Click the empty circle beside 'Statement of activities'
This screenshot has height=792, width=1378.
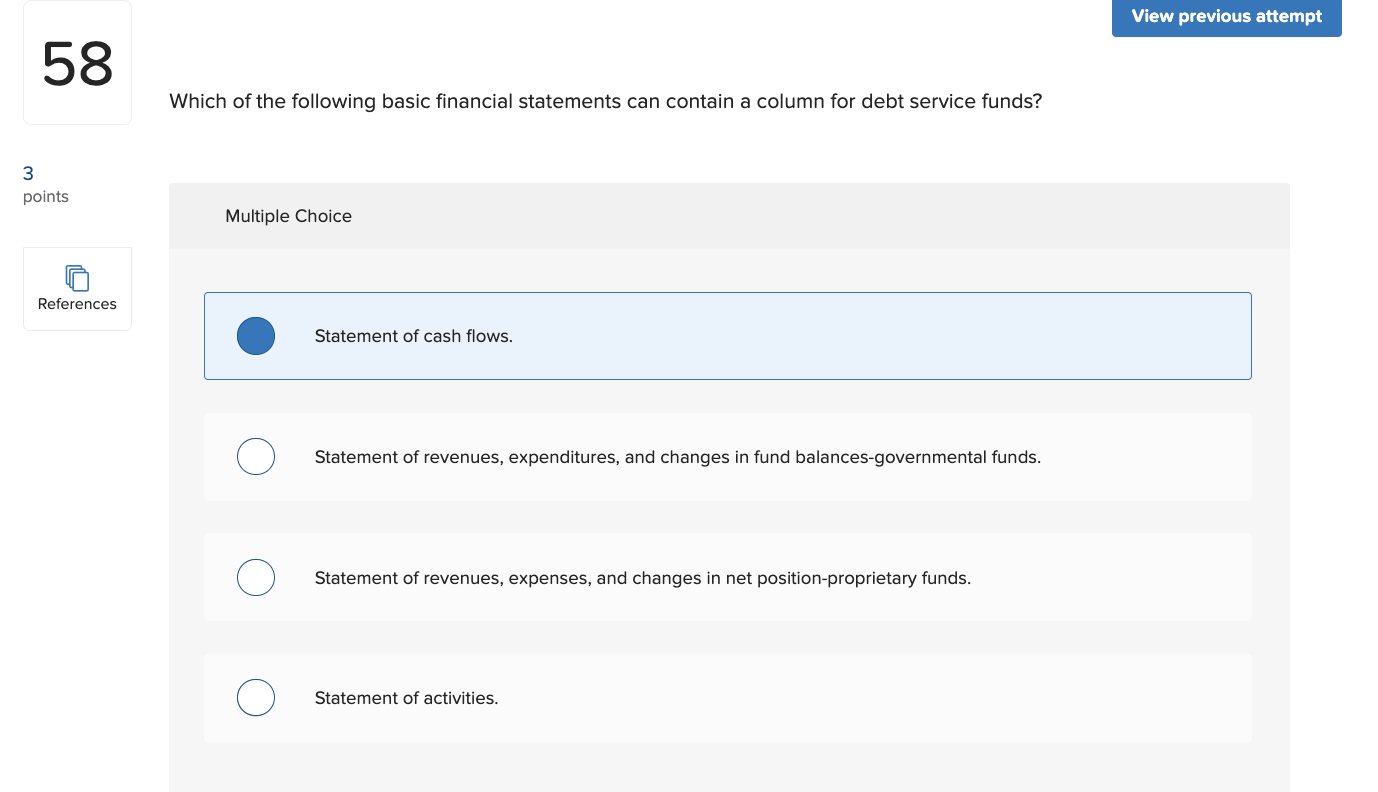tap(255, 697)
